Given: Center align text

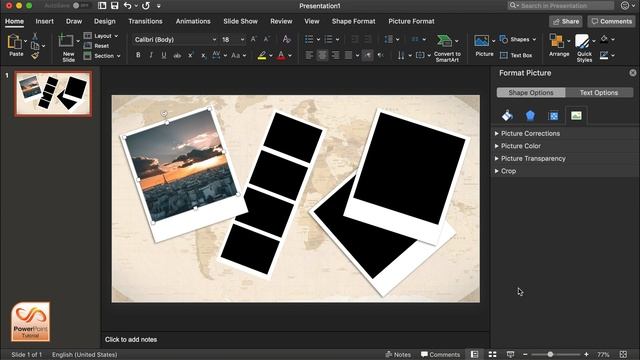Looking at the screenshot, I should [322, 55].
